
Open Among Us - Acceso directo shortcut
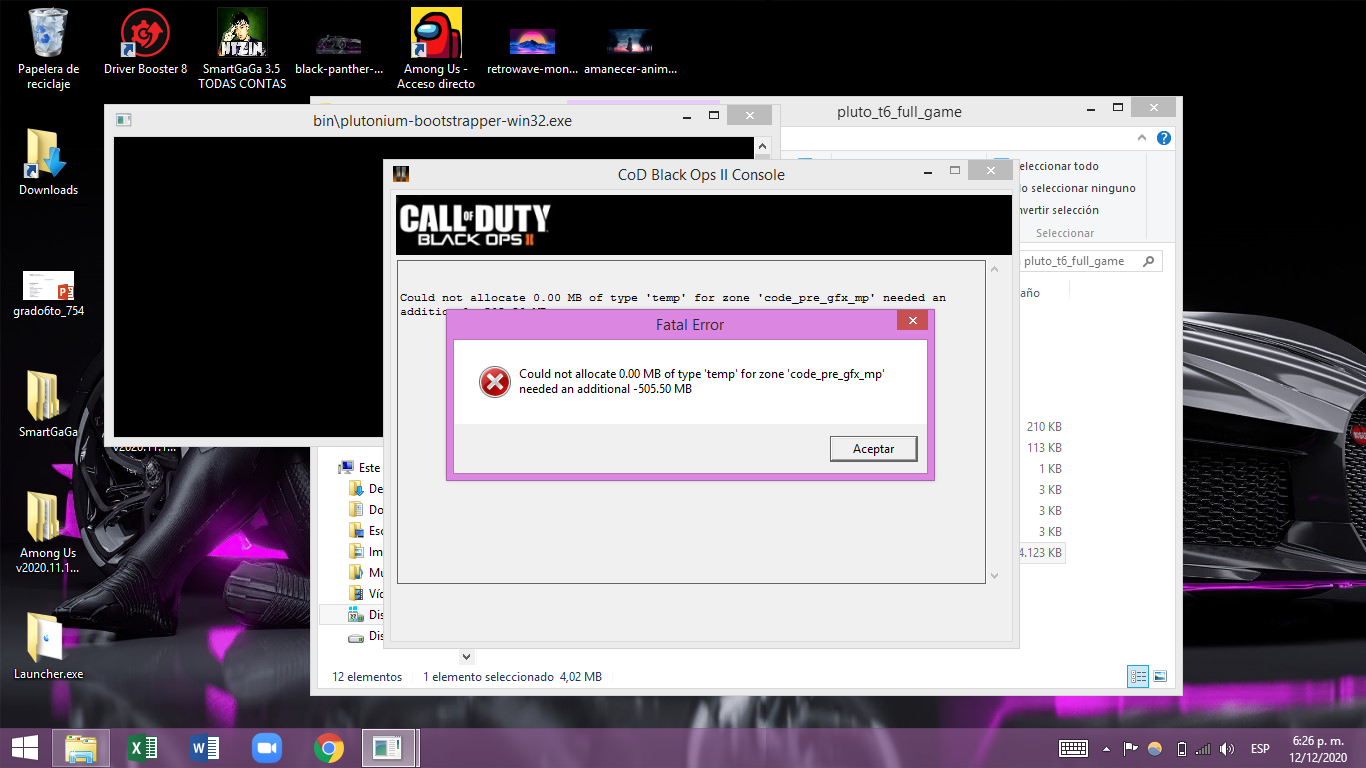[x=436, y=48]
